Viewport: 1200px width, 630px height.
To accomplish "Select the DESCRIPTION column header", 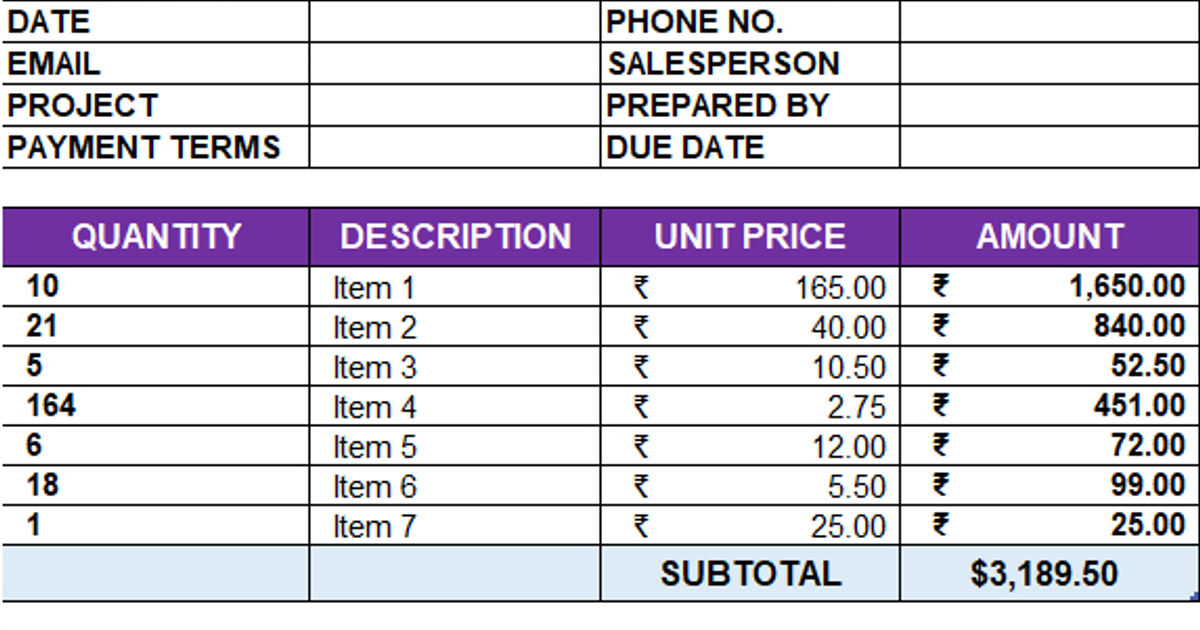I will (x=455, y=237).
